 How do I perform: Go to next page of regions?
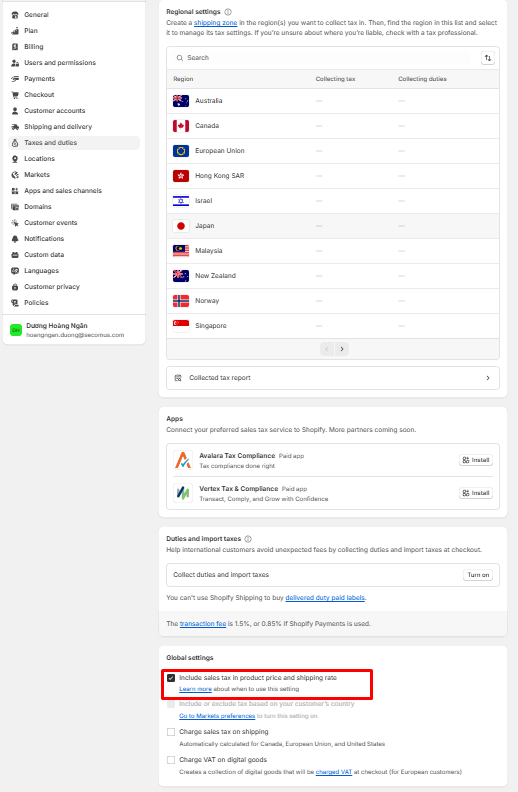(x=342, y=349)
